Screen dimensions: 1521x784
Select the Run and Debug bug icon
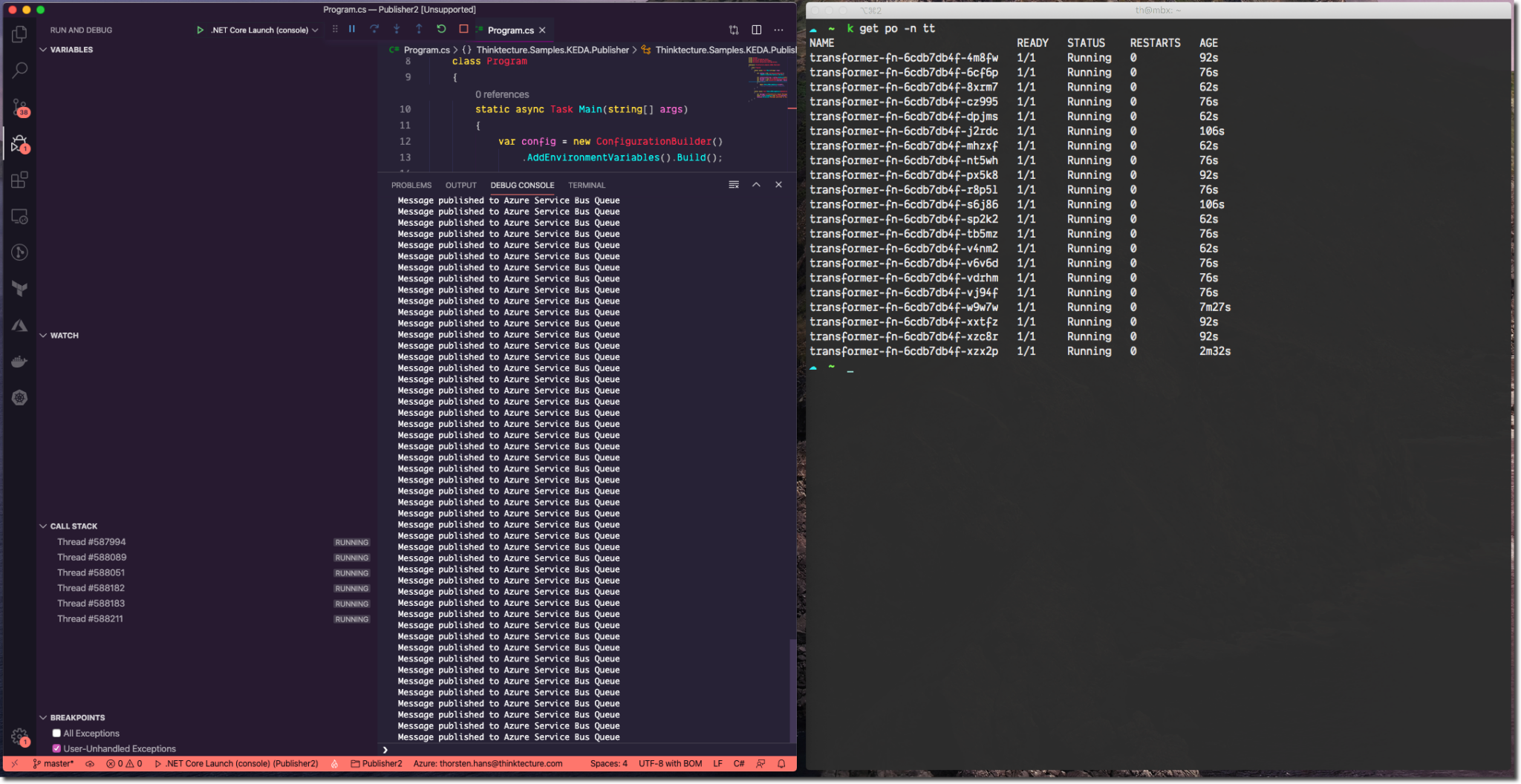tap(19, 143)
